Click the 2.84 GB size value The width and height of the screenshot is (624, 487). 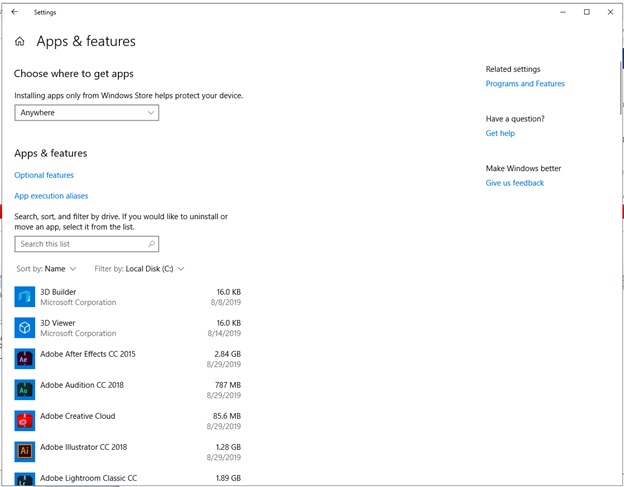[228, 354]
